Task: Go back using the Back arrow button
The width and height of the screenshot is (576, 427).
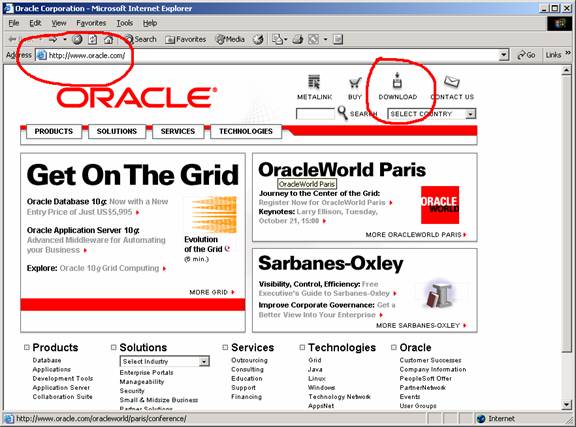Action: pyautogui.click(x=13, y=39)
